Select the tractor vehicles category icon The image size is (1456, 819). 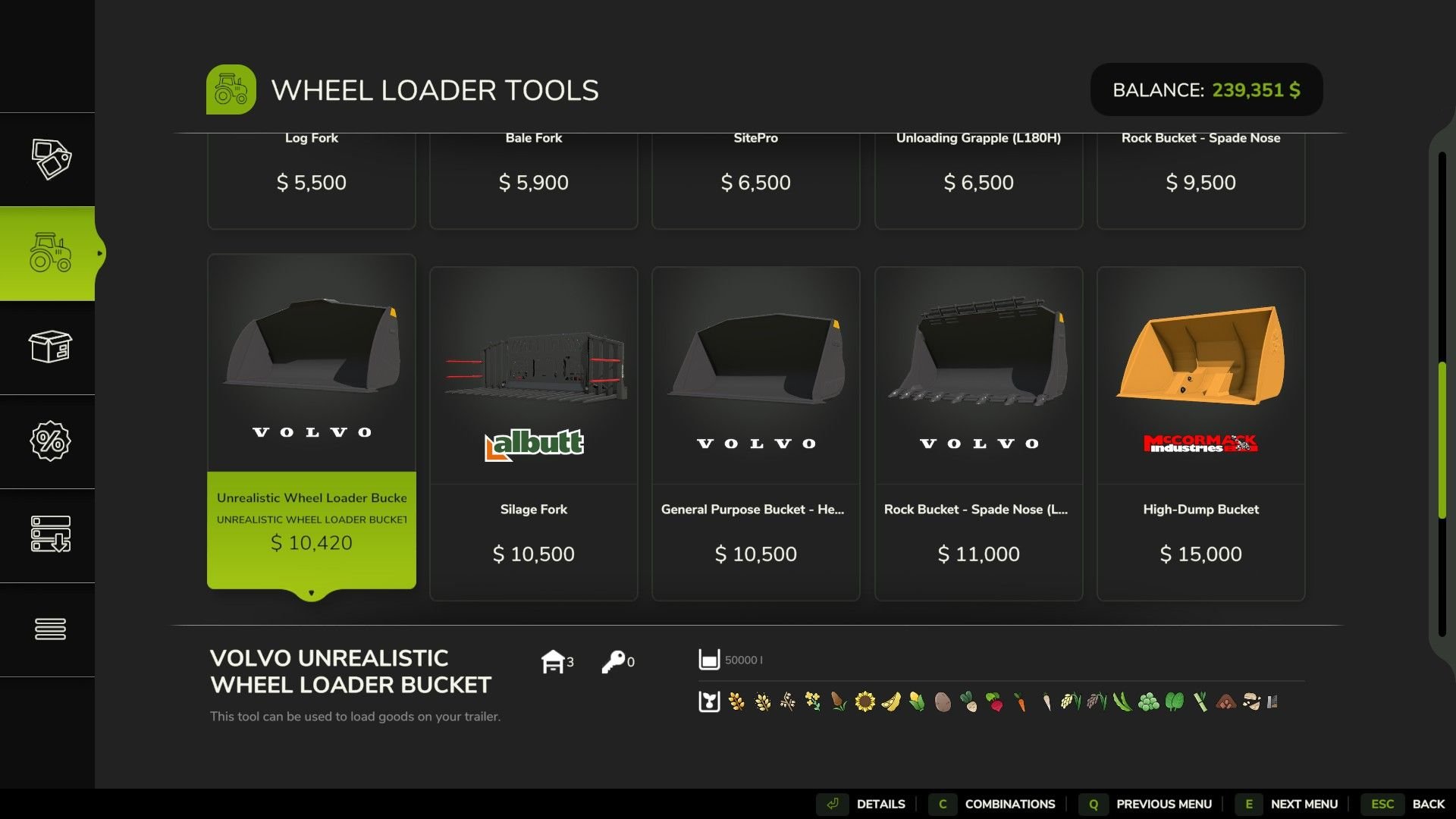[x=51, y=253]
